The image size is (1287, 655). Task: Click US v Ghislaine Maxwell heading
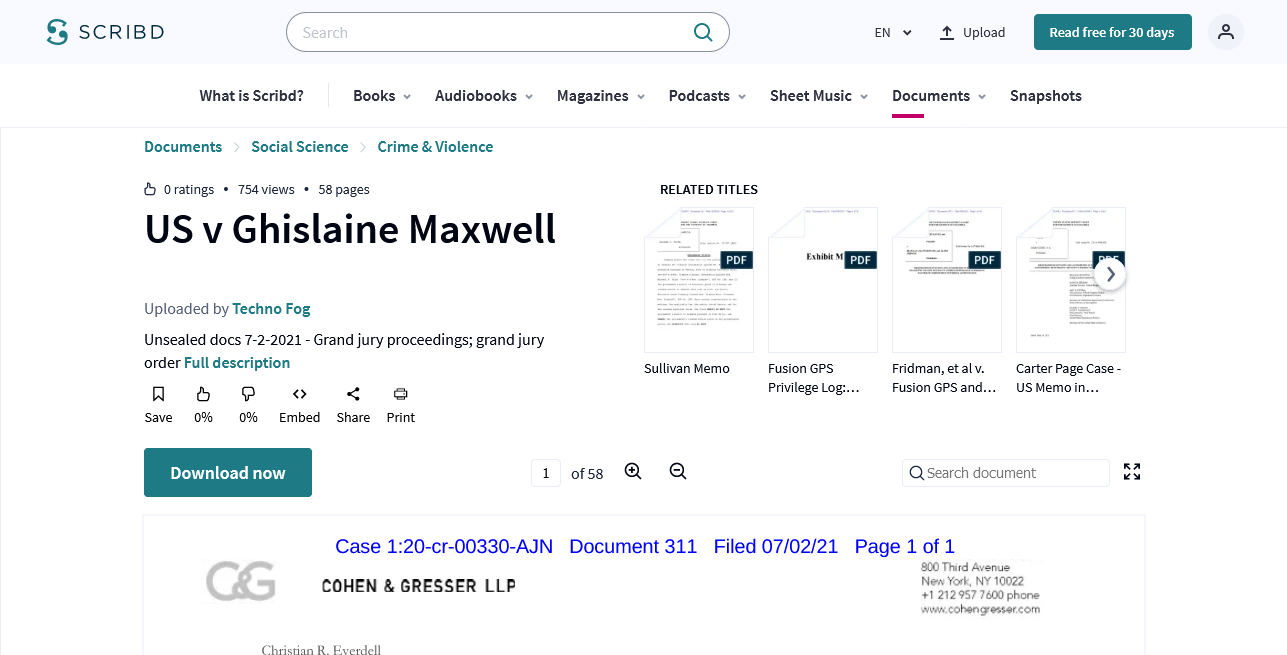(x=350, y=229)
